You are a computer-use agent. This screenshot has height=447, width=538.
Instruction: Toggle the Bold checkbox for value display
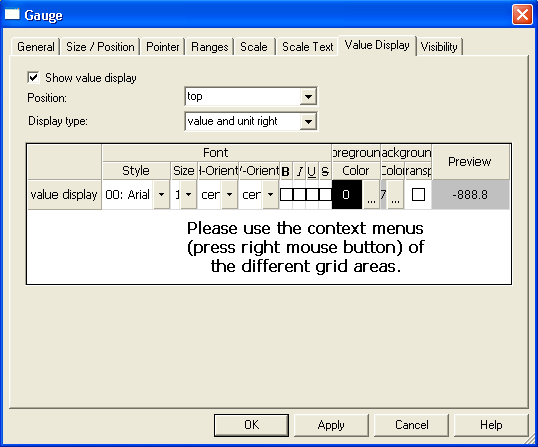coord(286,195)
